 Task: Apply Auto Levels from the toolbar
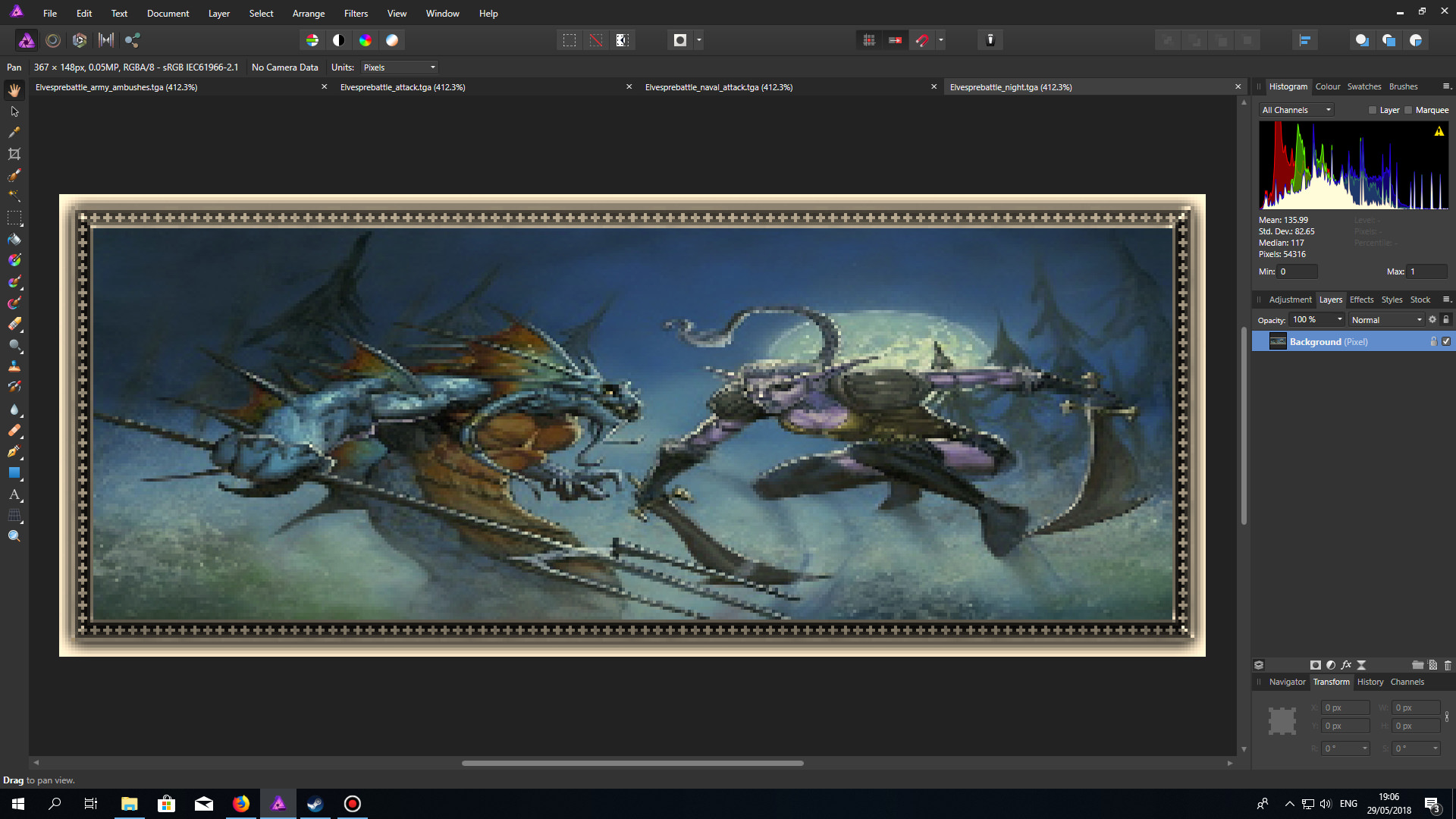click(x=312, y=40)
